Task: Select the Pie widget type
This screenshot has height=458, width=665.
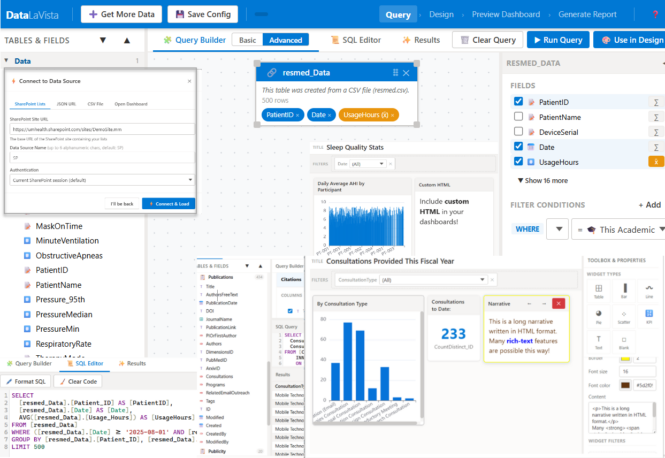Action: [x=598, y=316]
